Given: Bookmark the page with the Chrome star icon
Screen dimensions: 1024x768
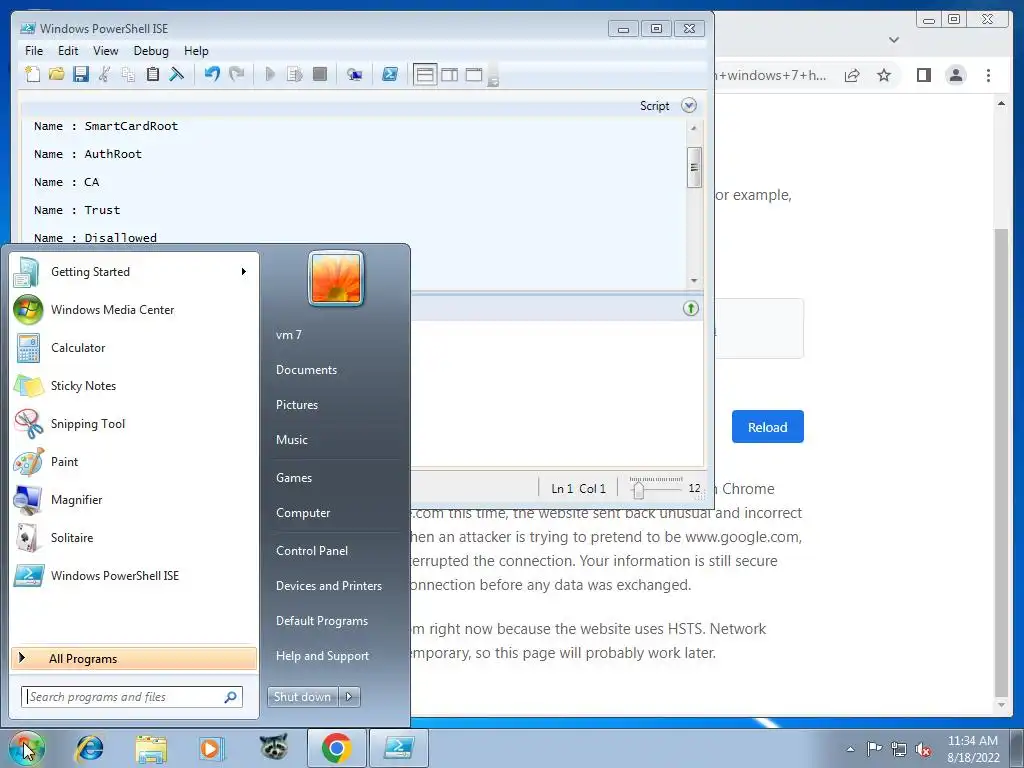Looking at the screenshot, I should click(884, 75).
